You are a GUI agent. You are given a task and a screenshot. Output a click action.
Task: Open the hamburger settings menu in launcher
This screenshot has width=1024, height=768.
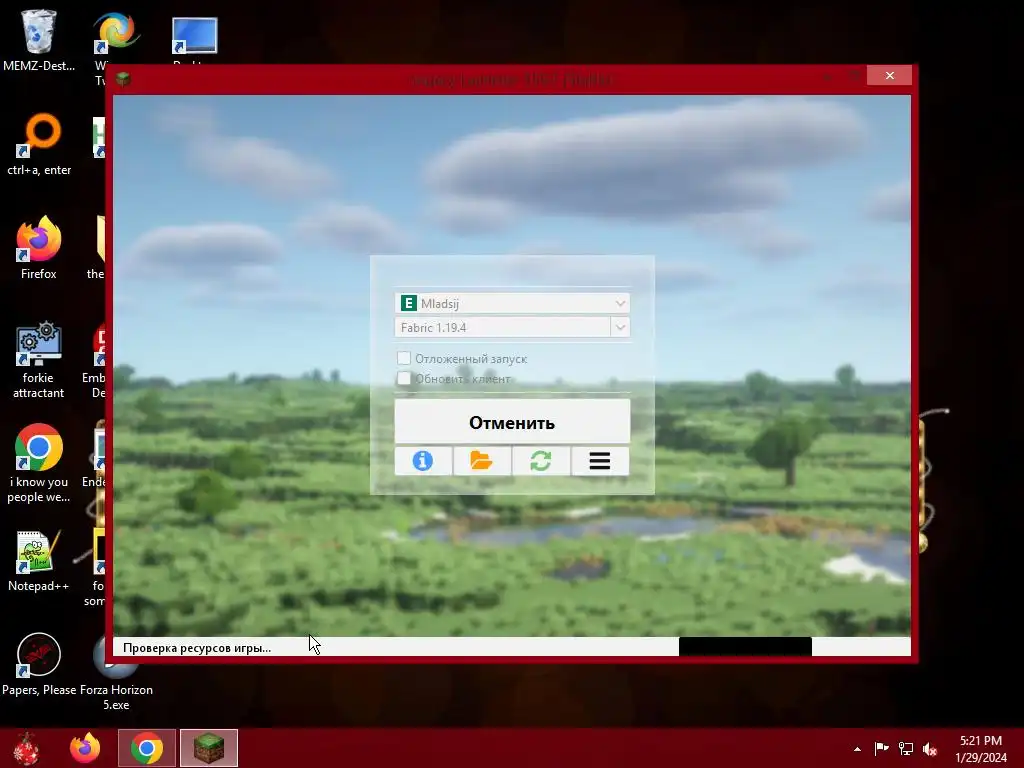[600, 461]
